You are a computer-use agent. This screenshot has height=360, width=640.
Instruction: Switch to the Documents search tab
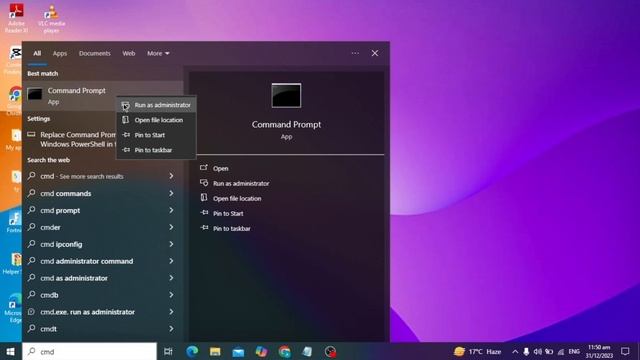95,53
